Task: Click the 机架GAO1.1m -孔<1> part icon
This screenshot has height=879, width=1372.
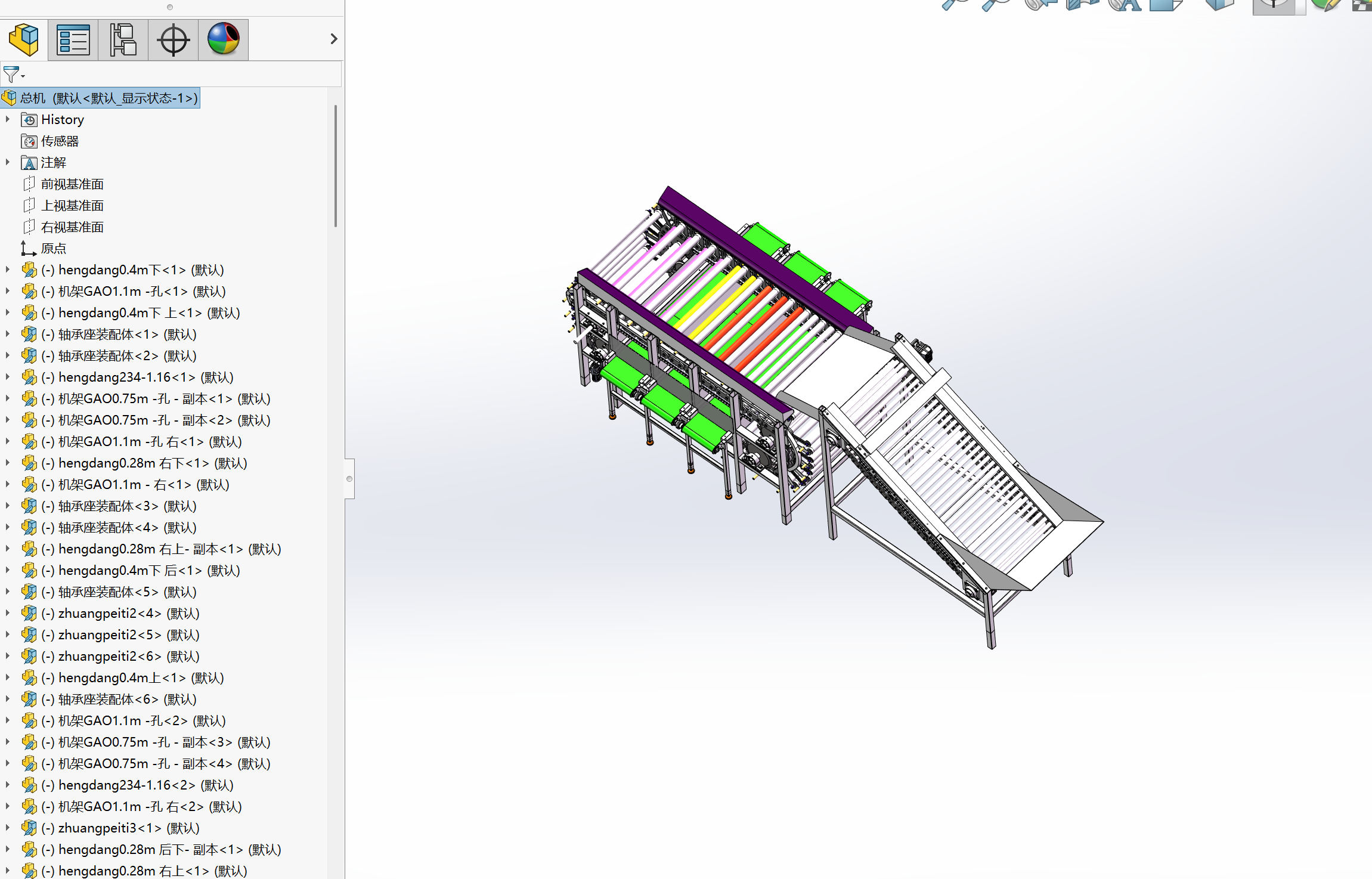Action: 29,292
